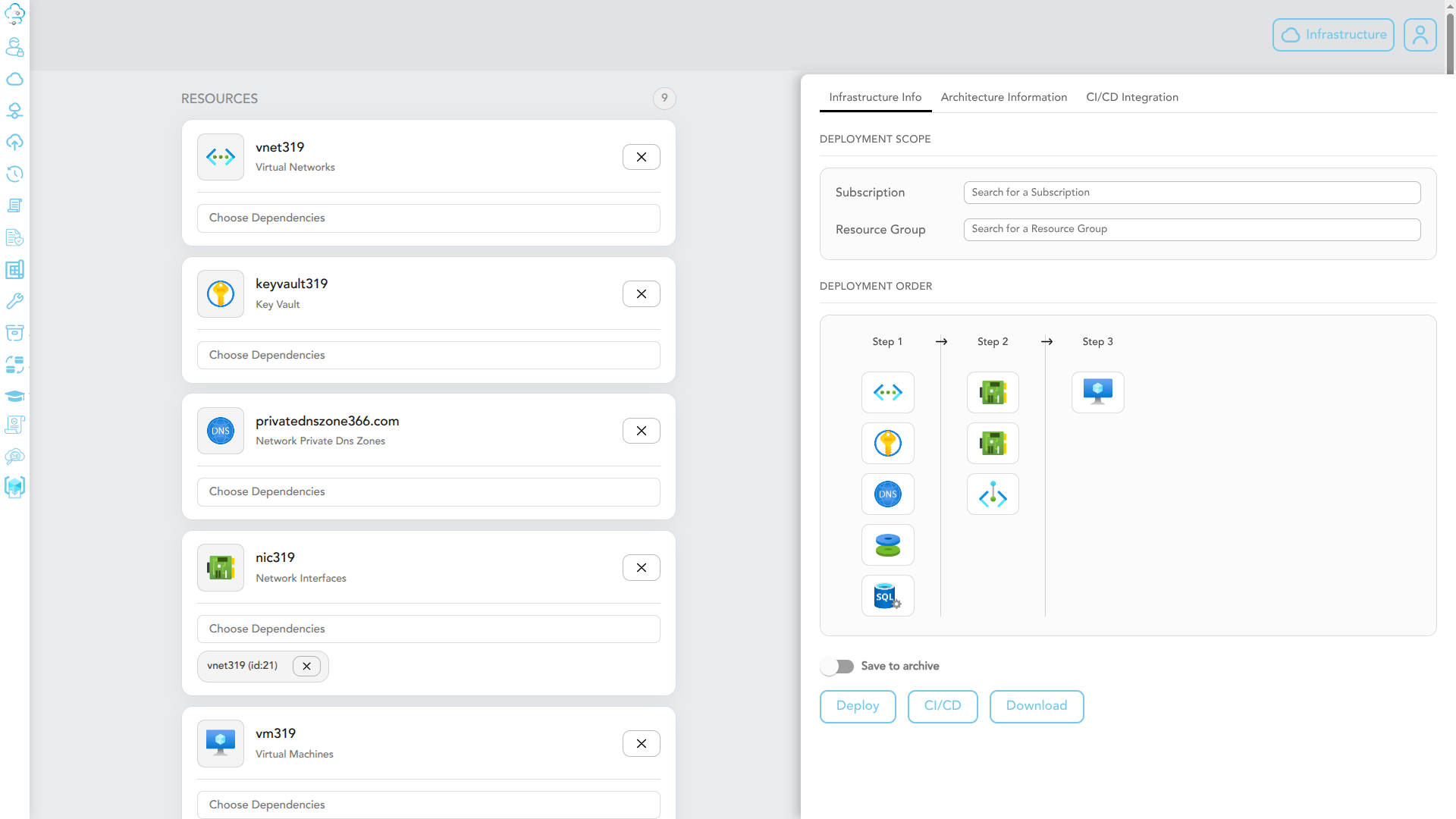
Task: Select the Key Vault icon in deployment order
Action: (x=887, y=443)
